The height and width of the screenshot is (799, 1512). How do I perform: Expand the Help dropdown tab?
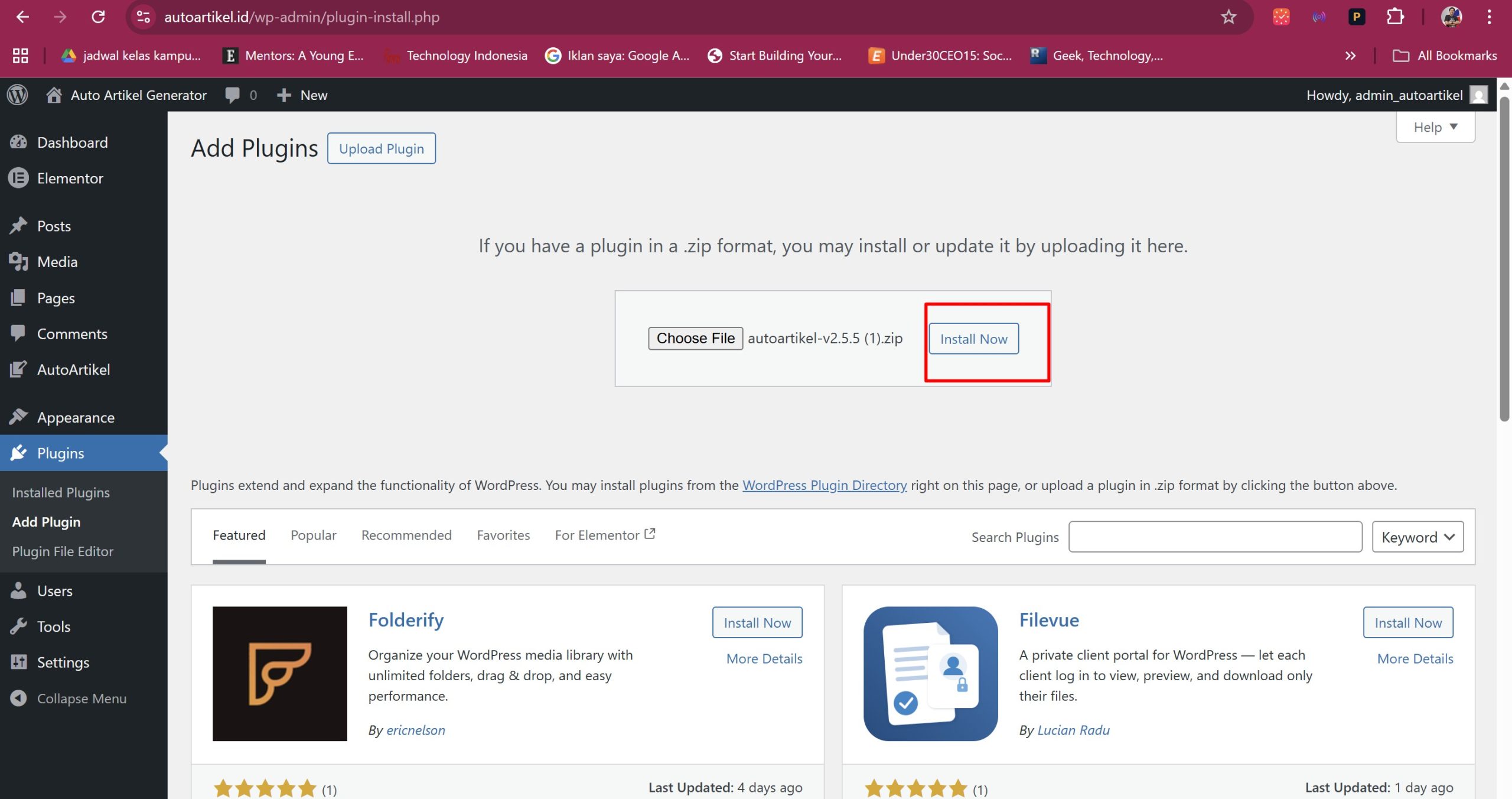tap(1435, 127)
